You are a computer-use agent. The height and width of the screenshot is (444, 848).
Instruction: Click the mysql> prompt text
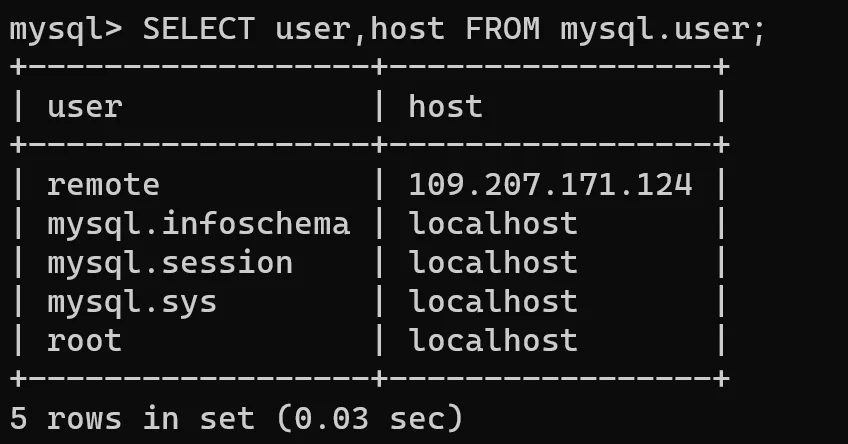click(x=65, y=28)
